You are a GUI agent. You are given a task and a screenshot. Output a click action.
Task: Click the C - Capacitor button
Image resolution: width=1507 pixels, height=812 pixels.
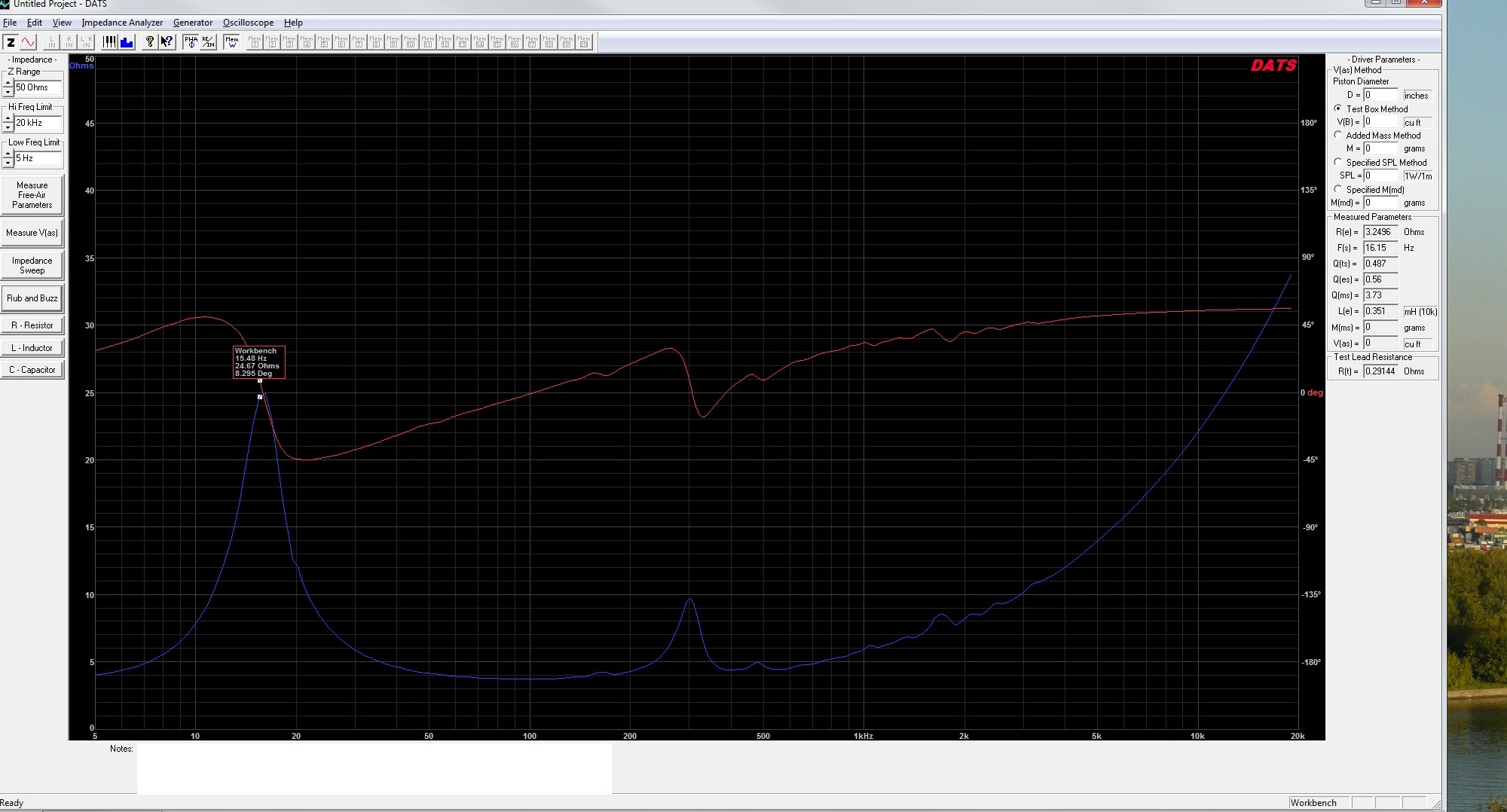coord(32,370)
